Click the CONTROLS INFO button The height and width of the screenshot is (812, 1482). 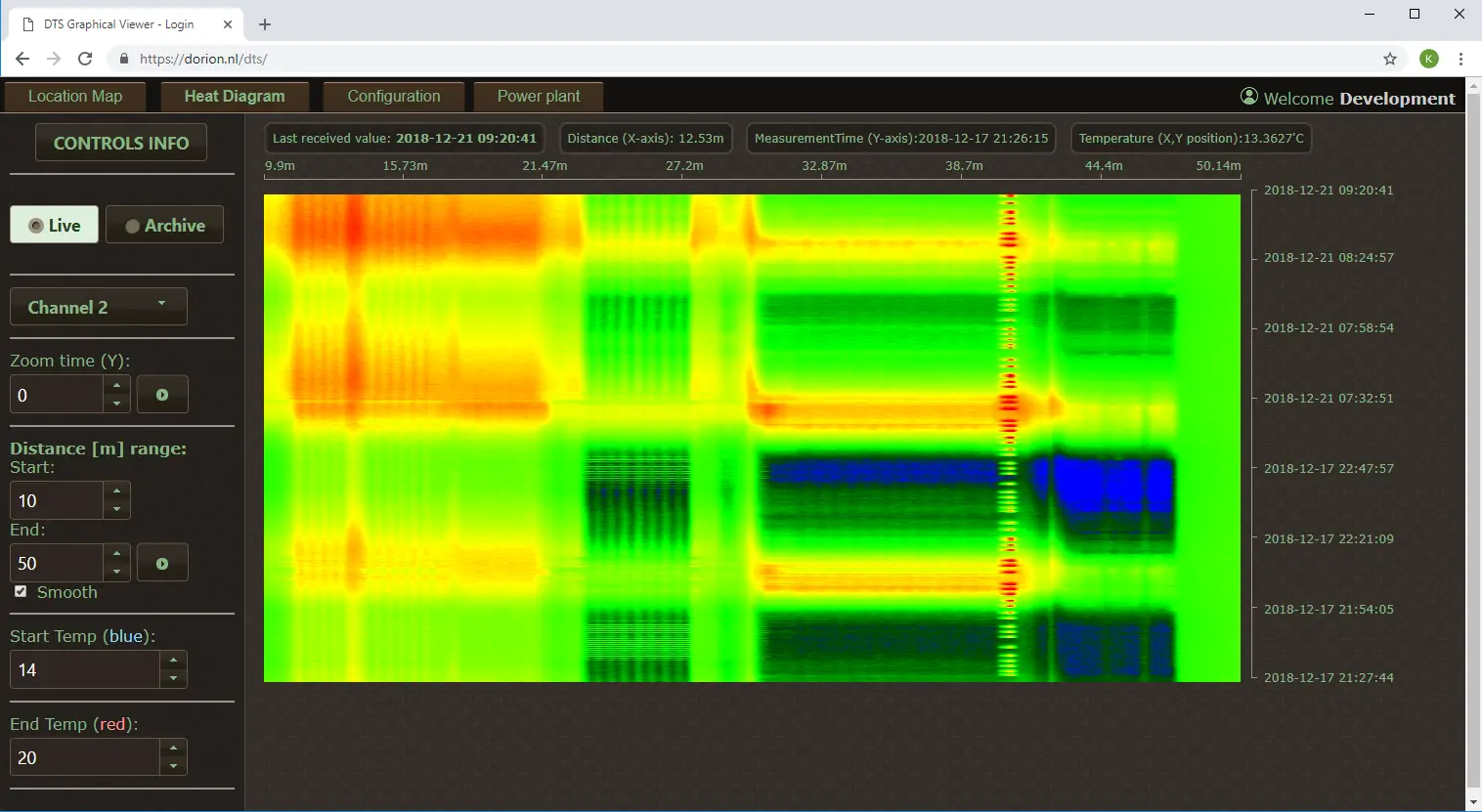[x=121, y=143]
